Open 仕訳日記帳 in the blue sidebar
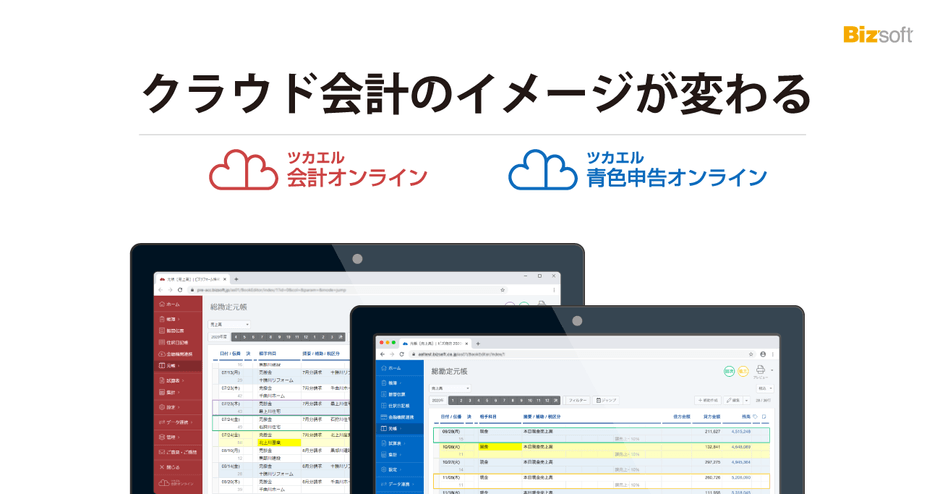The image size is (940, 494). 399,406
